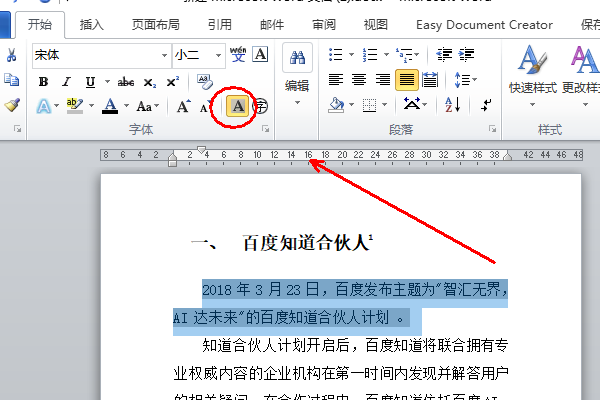This screenshot has height=400, width=600.
Task: Apply font color underlined A
Action: (110, 106)
